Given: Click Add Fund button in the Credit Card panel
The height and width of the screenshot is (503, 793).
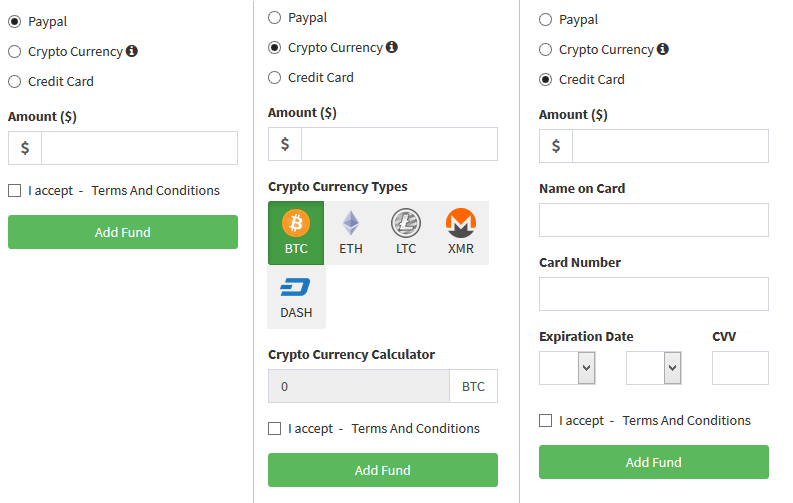Looking at the screenshot, I should [x=654, y=462].
